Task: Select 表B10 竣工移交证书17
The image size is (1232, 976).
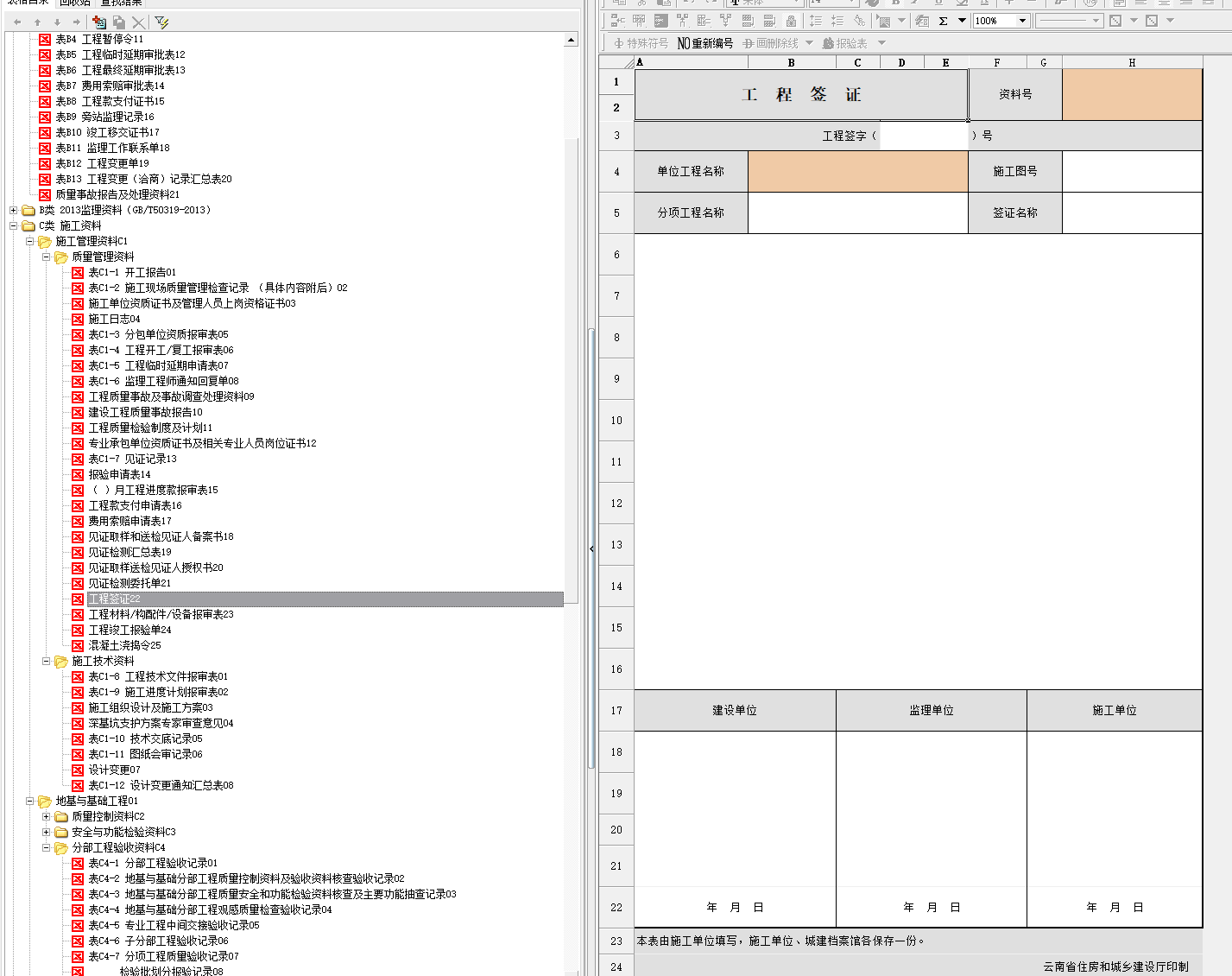Action: tap(107, 132)
